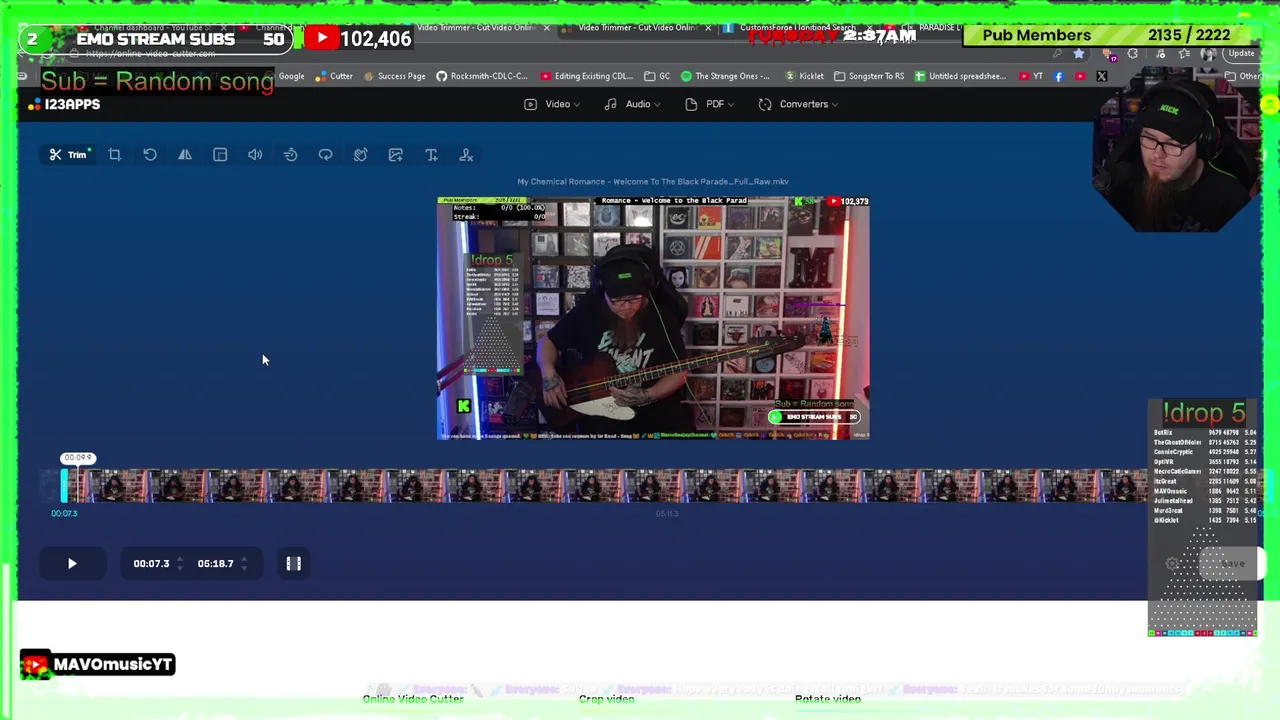Select the Trim tool
This screenshot has height=720, width=1280.
pos(69,155)
